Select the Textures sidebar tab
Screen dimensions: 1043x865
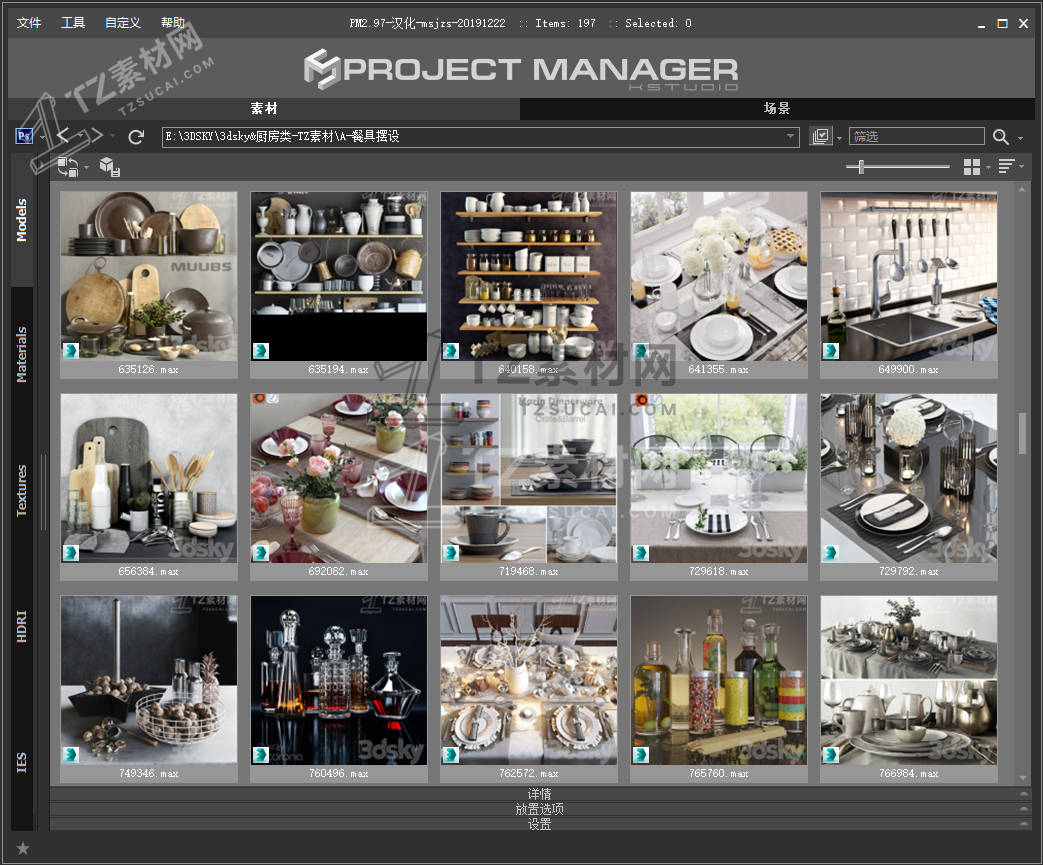21,490
